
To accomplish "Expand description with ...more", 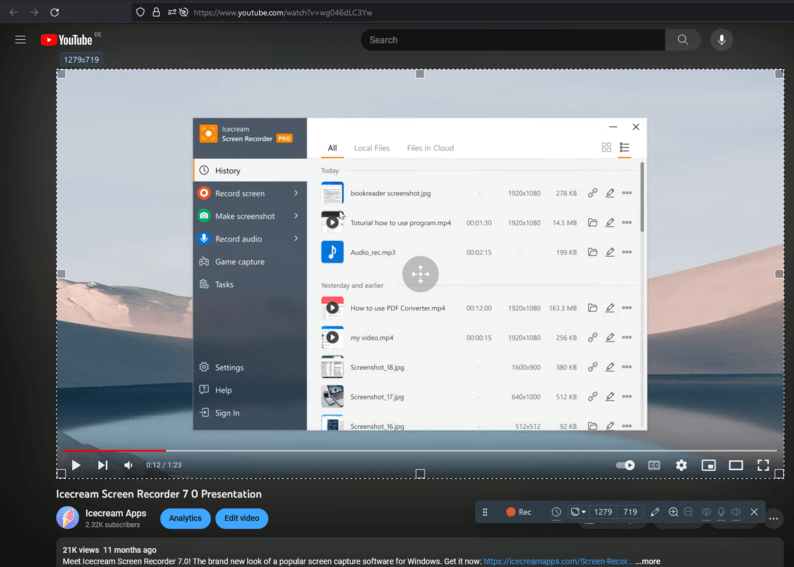I will [648, 561].
